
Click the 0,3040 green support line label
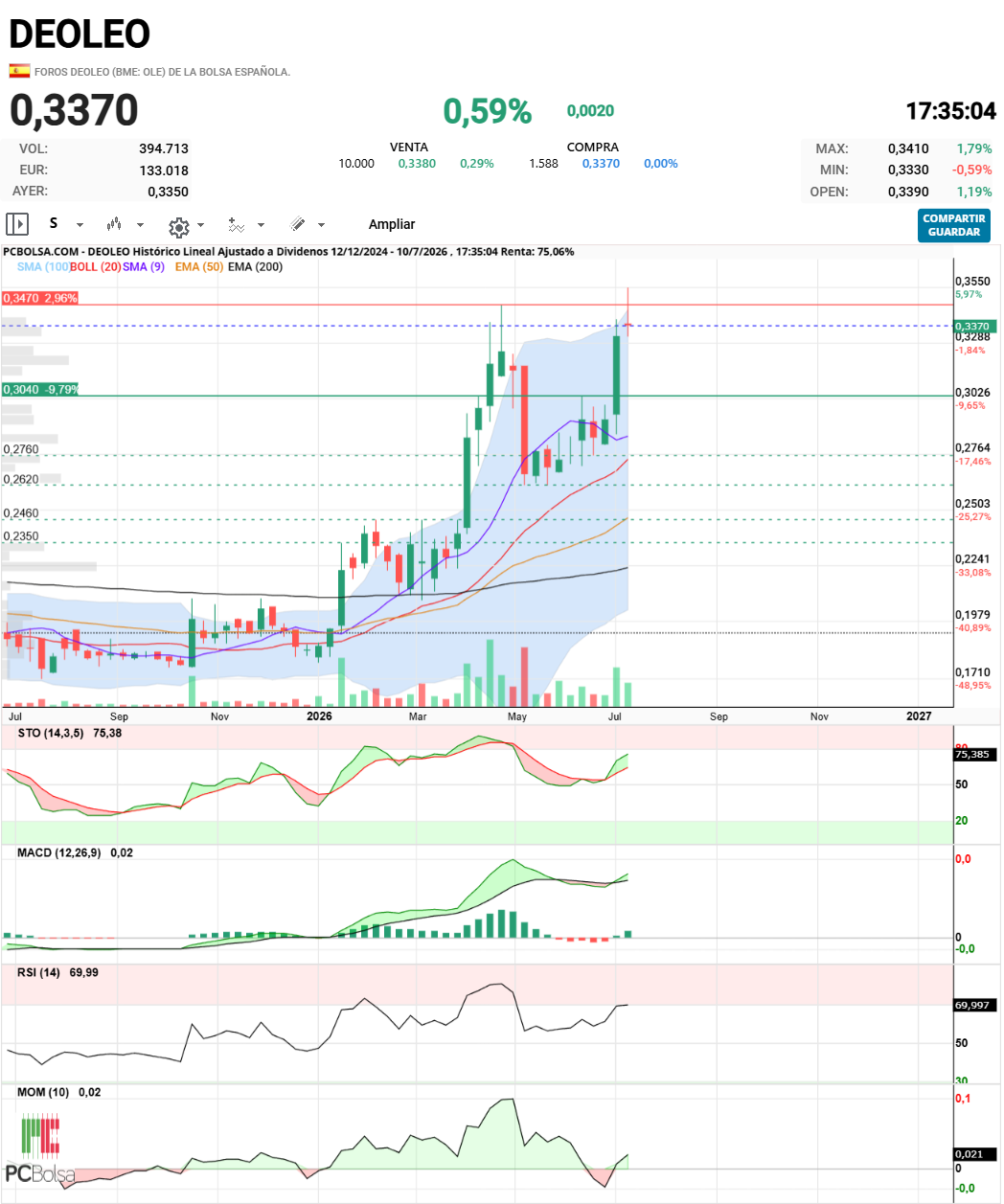40,390
